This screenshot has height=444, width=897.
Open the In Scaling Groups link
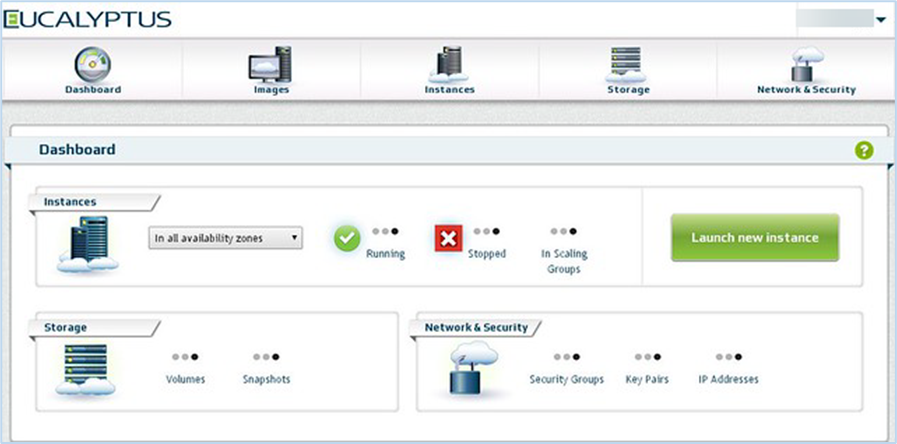[564, 261]
